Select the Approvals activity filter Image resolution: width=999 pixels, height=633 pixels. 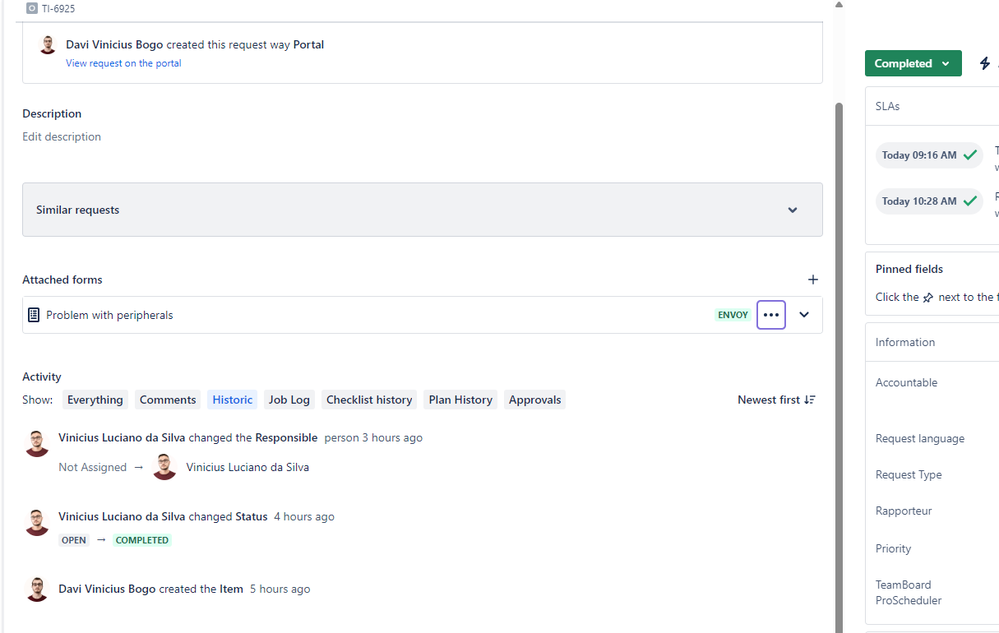(x=535, y=400)
